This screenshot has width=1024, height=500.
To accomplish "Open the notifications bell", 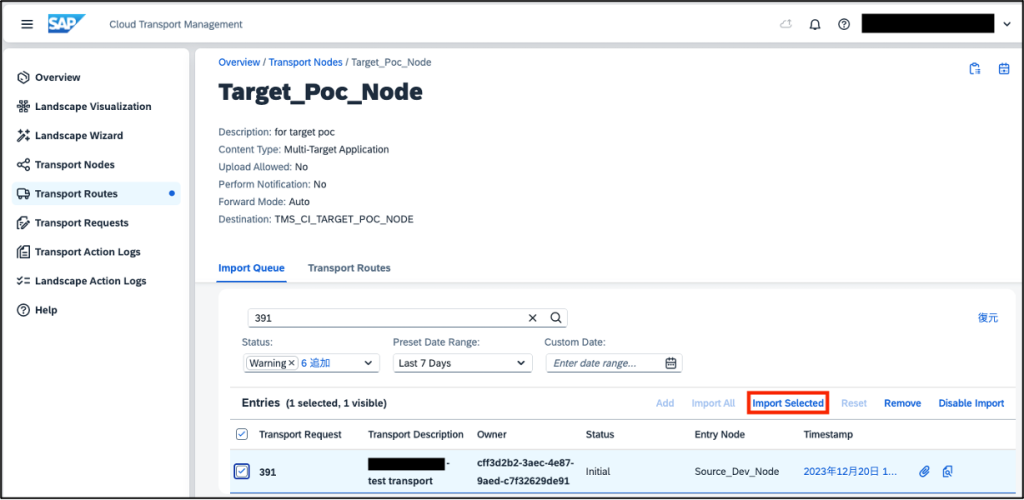I will point(815,25).
